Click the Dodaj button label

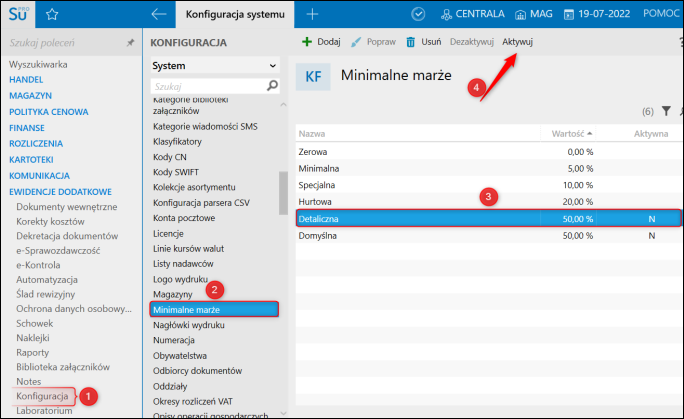click(329, 42)
